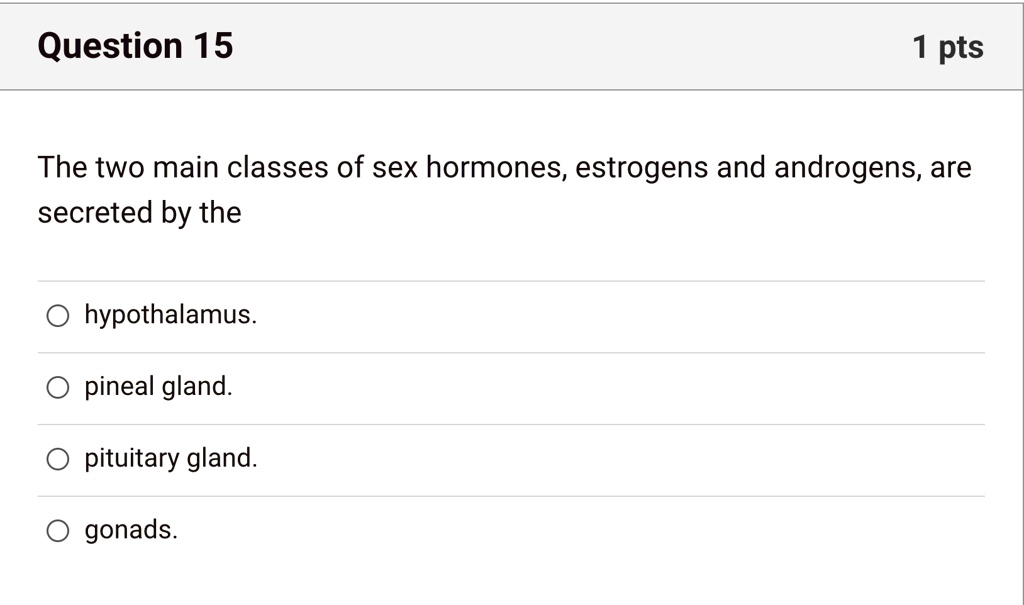Click the 'pituitary gland.' answer label text
Screen dimensions: 1024x605
170,459
